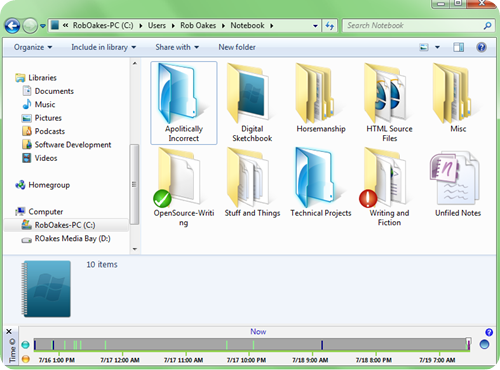The image size is (500, 370).
Task: Toggle the preview pane button
Action: (x=459, y=47)
